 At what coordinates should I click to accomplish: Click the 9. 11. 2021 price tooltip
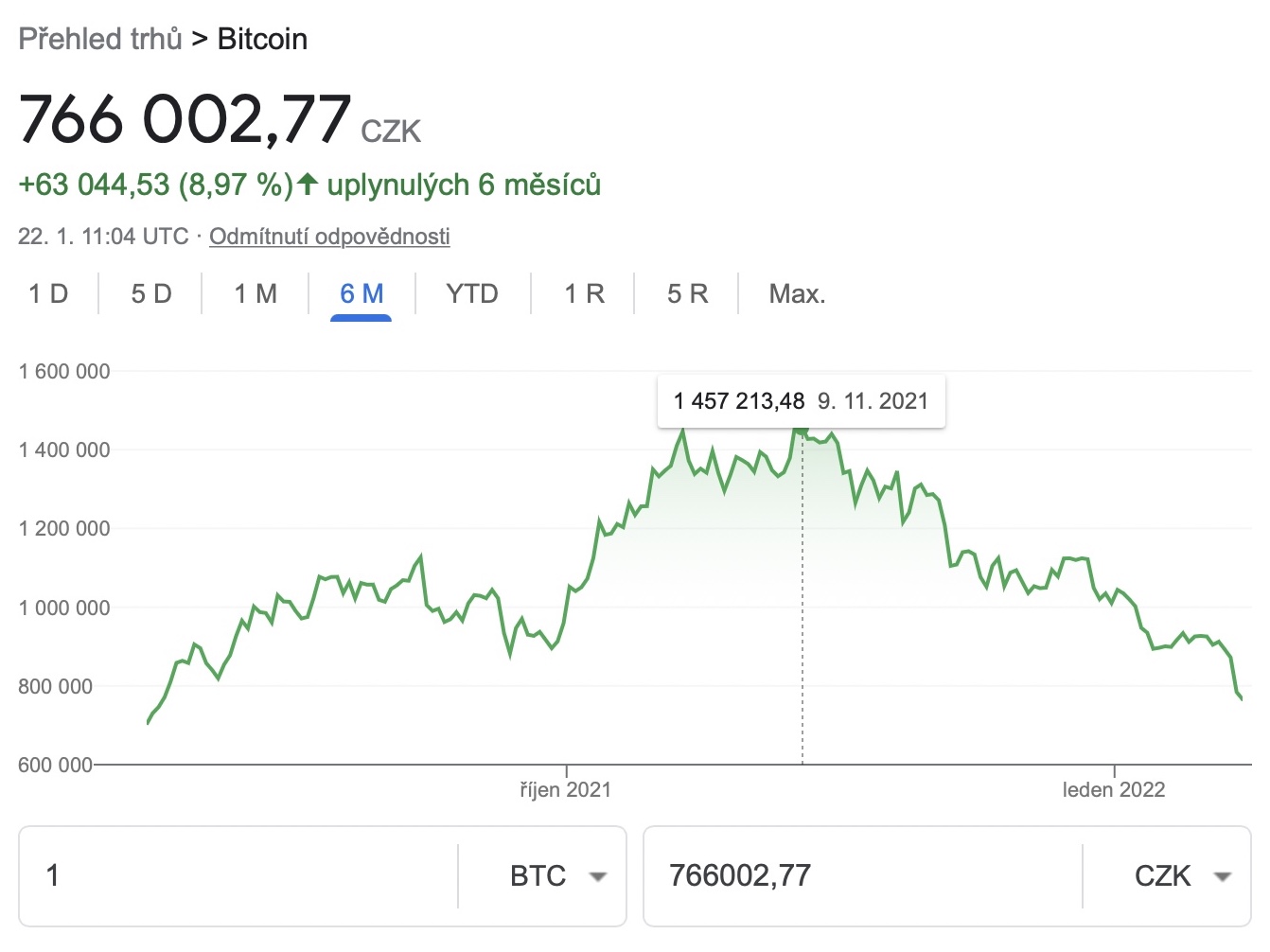801,401
